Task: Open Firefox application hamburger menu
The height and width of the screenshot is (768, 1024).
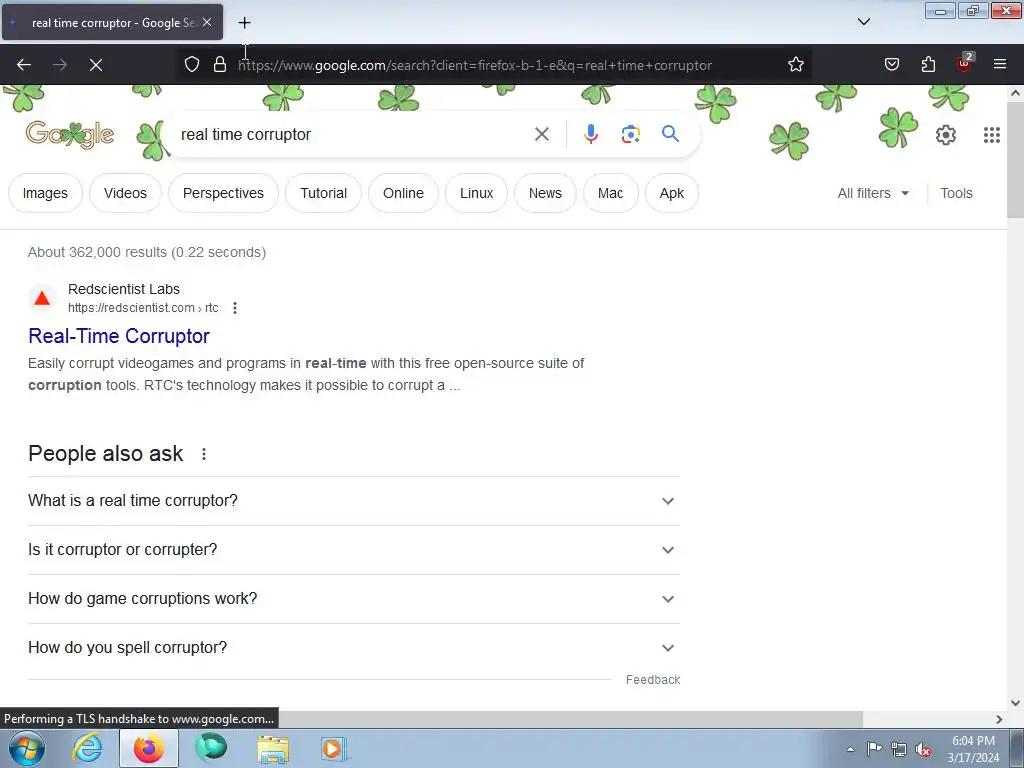Action: (x=1000, y=64)
